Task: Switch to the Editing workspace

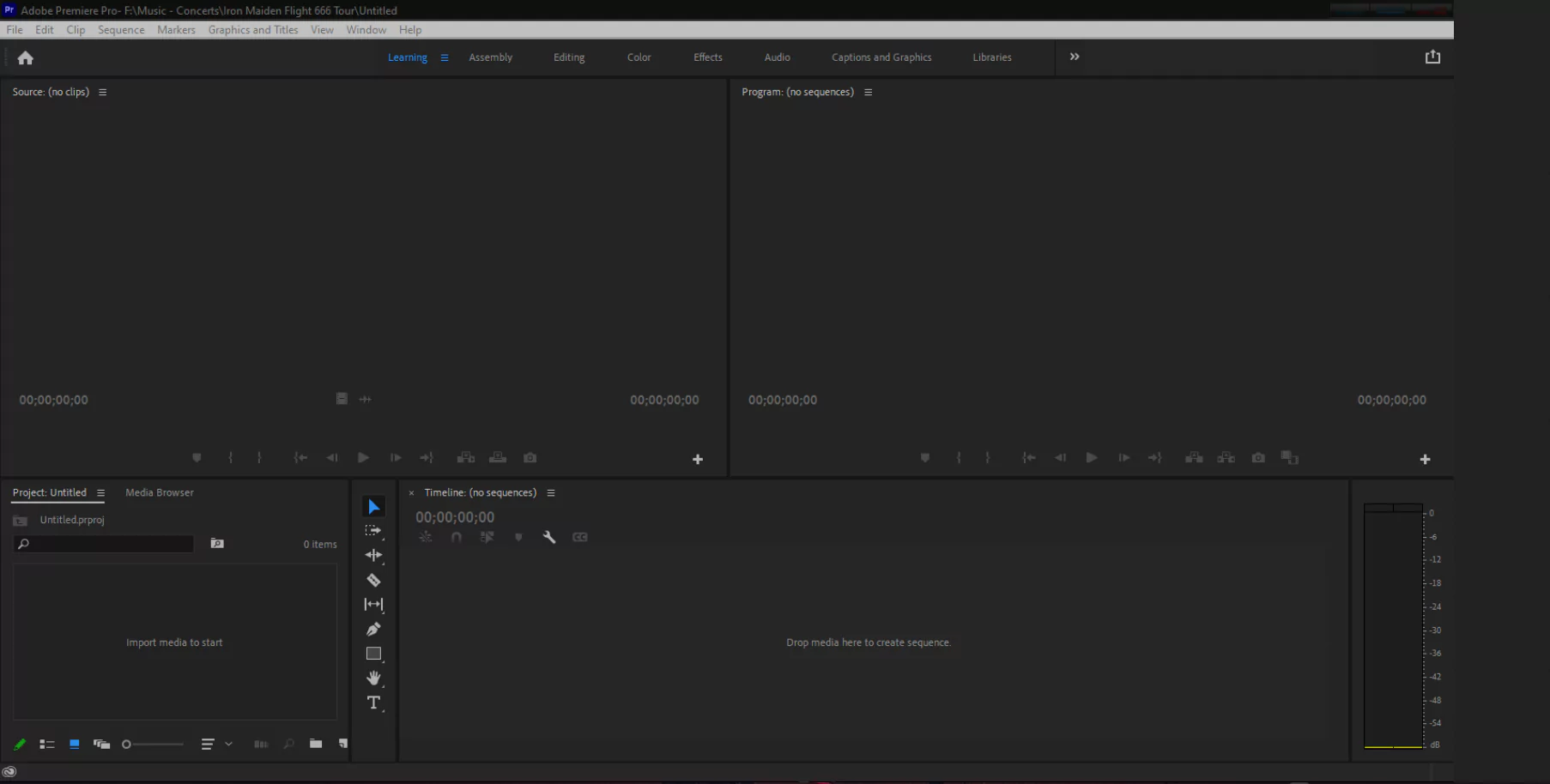Action: 568,57
